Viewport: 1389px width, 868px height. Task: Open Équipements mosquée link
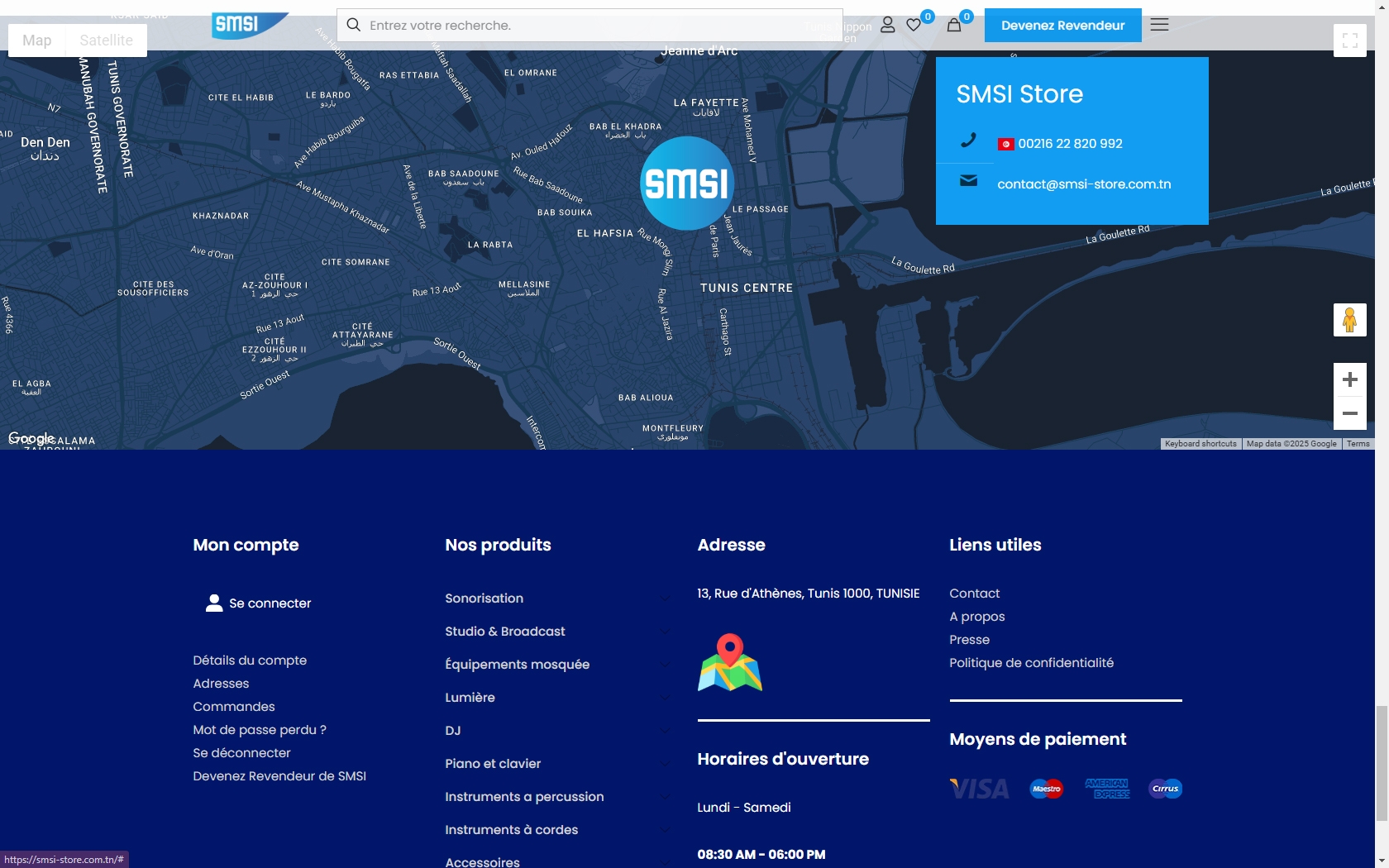tap(517, 665)
